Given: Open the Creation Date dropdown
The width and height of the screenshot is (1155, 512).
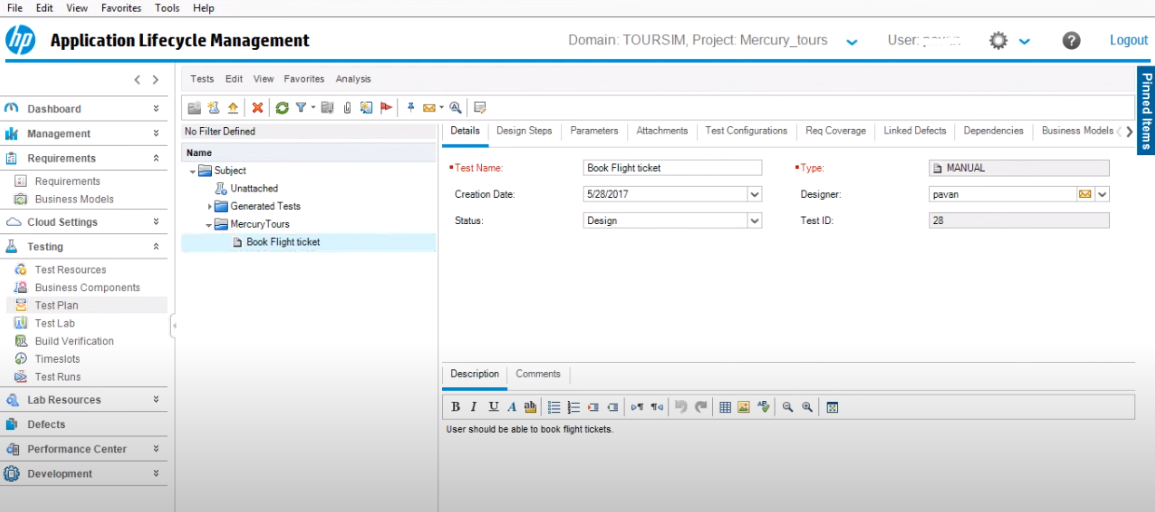Looking at the screenshot, I should tap(755, 194).
